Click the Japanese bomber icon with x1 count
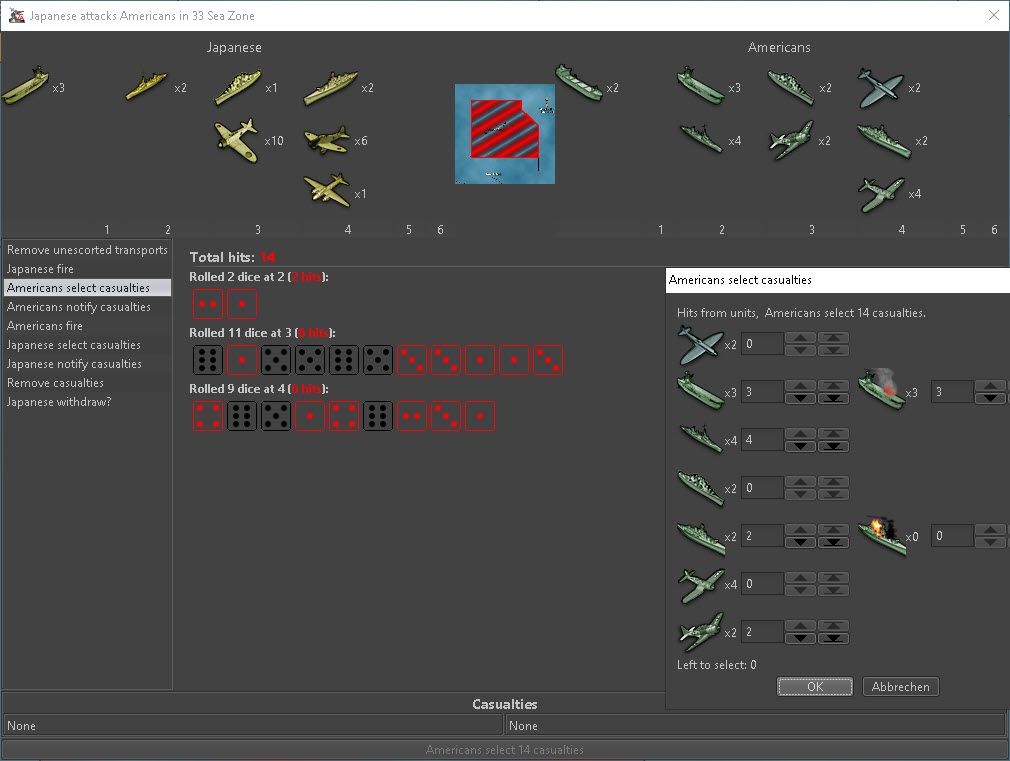The image size is (1010, 761). coord(329,190)
